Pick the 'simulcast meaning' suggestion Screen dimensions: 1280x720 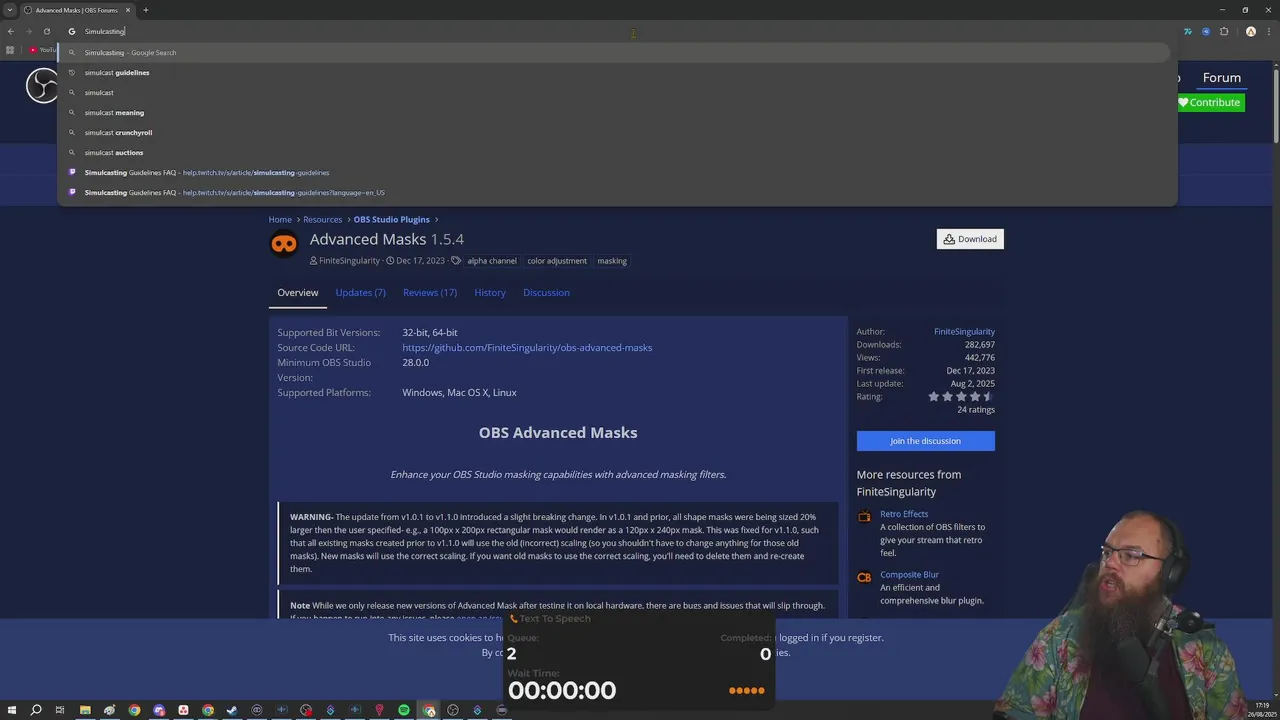(616, 112)
